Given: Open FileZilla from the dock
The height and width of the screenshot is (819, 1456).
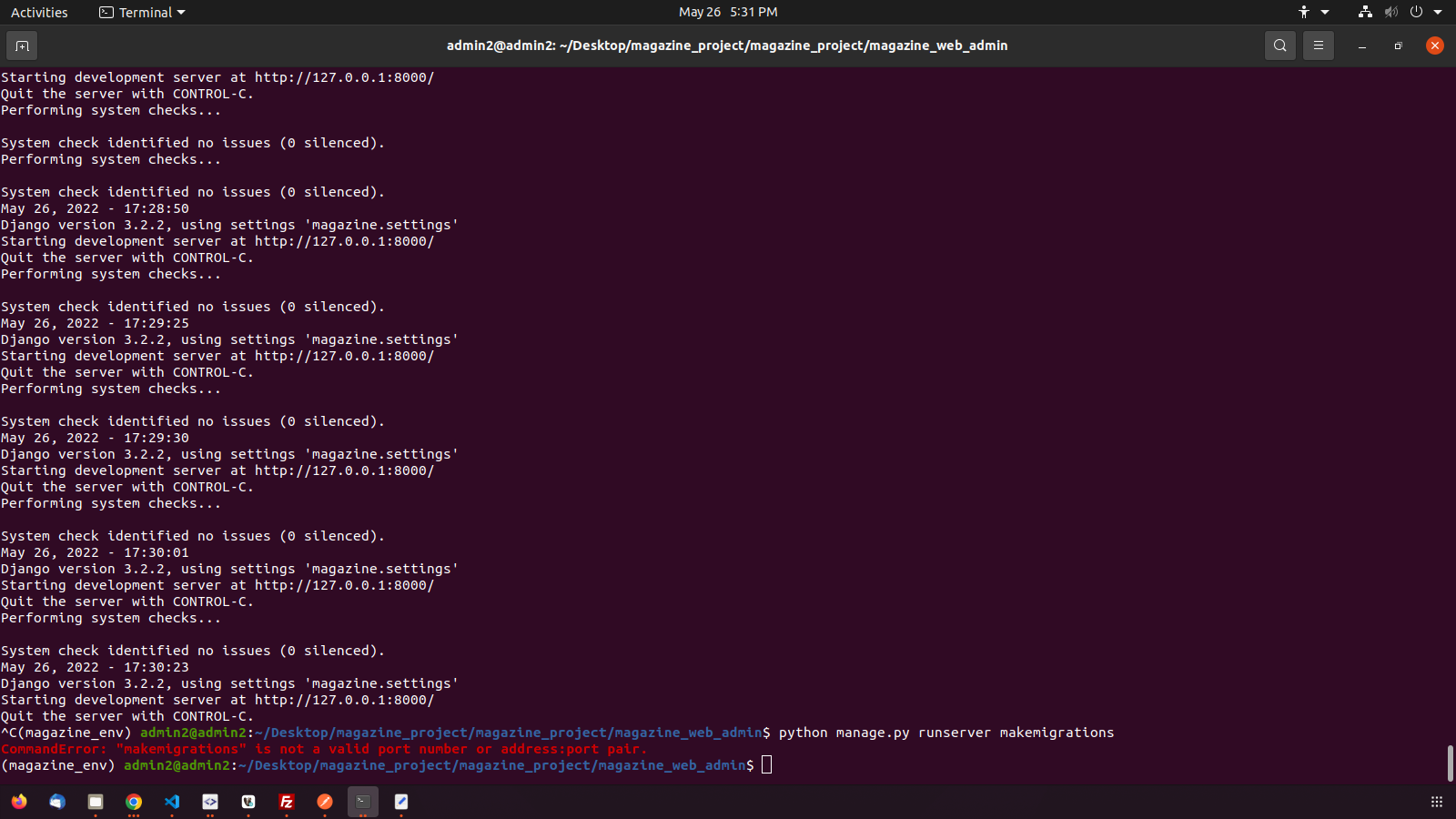Looking at the screenshot, I should point(287,802).
